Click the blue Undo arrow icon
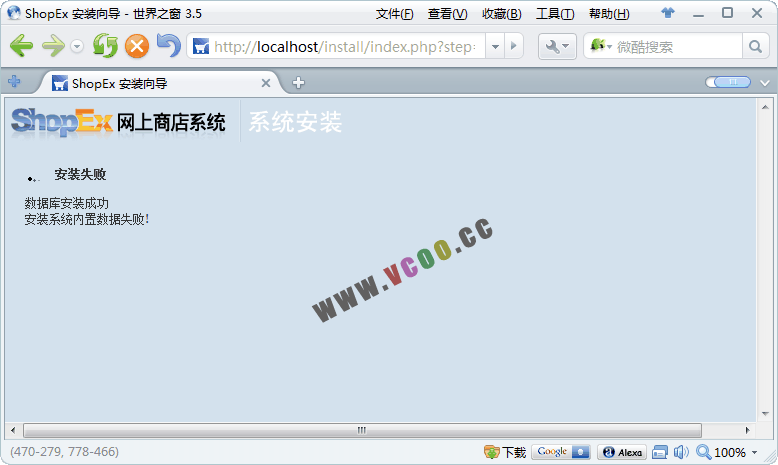 point(168,46)
